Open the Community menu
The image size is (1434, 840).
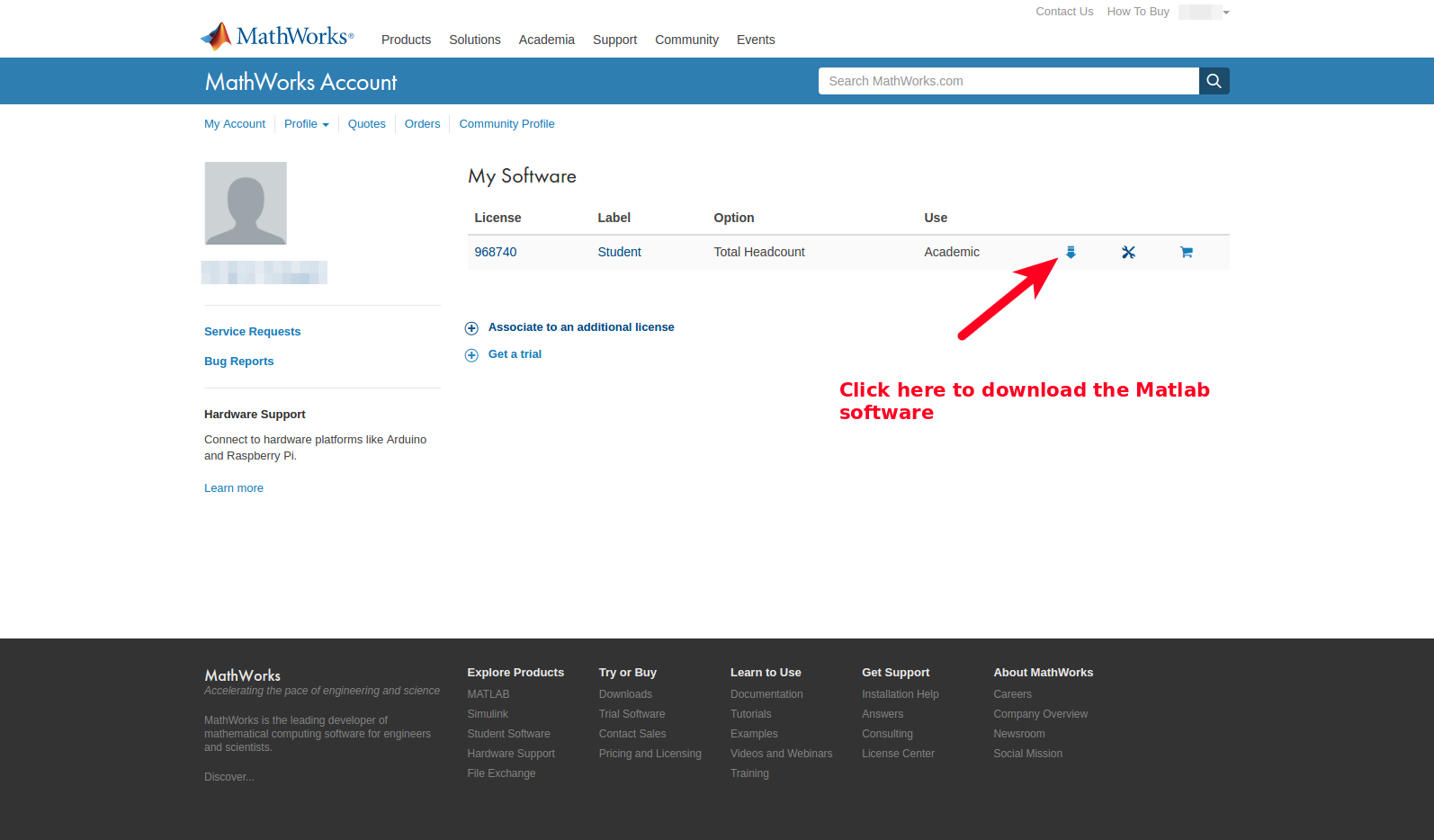coord(686,40)
